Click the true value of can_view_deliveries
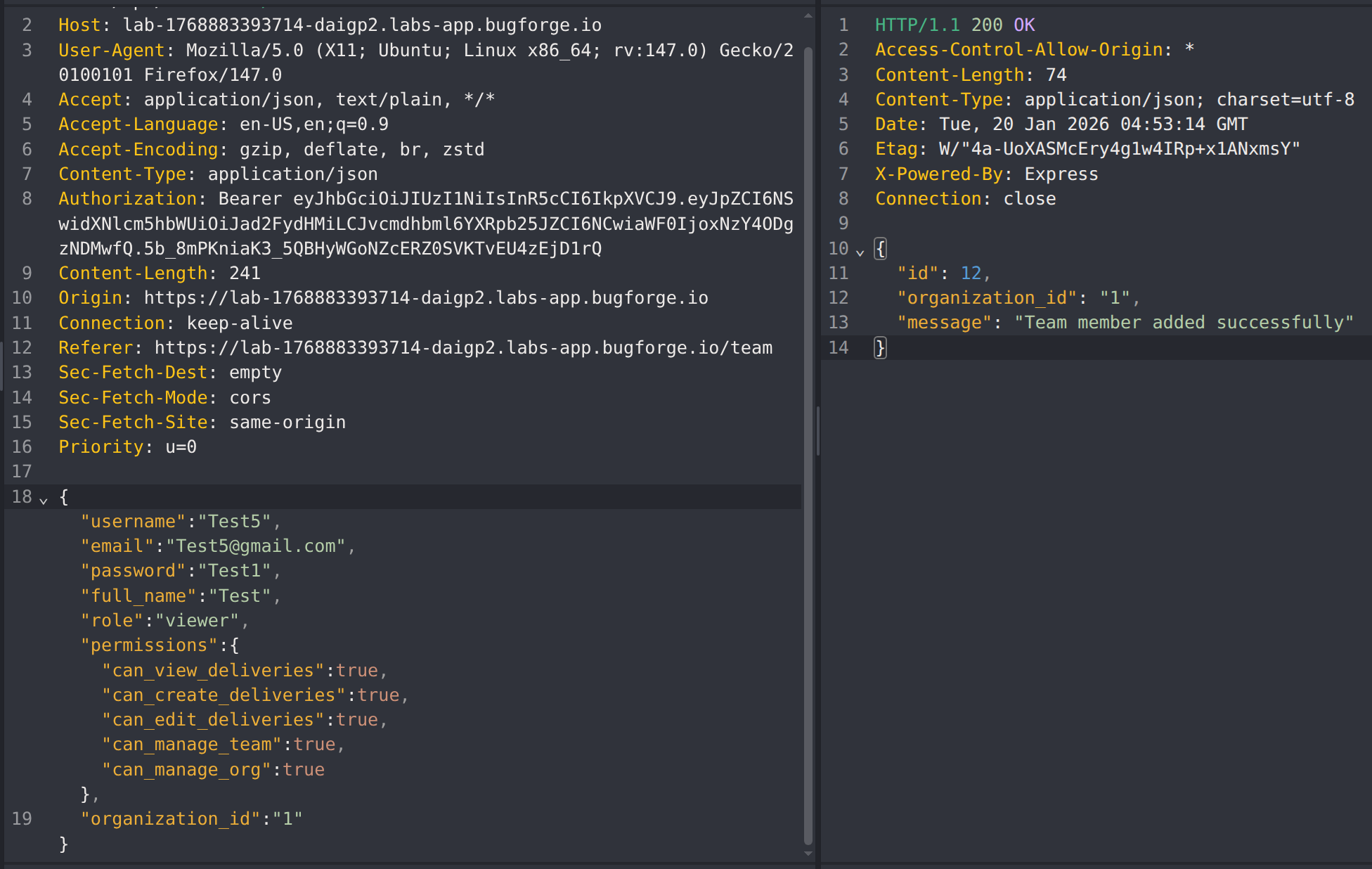This screenshot has height=869, width=1372. [357, 671]
